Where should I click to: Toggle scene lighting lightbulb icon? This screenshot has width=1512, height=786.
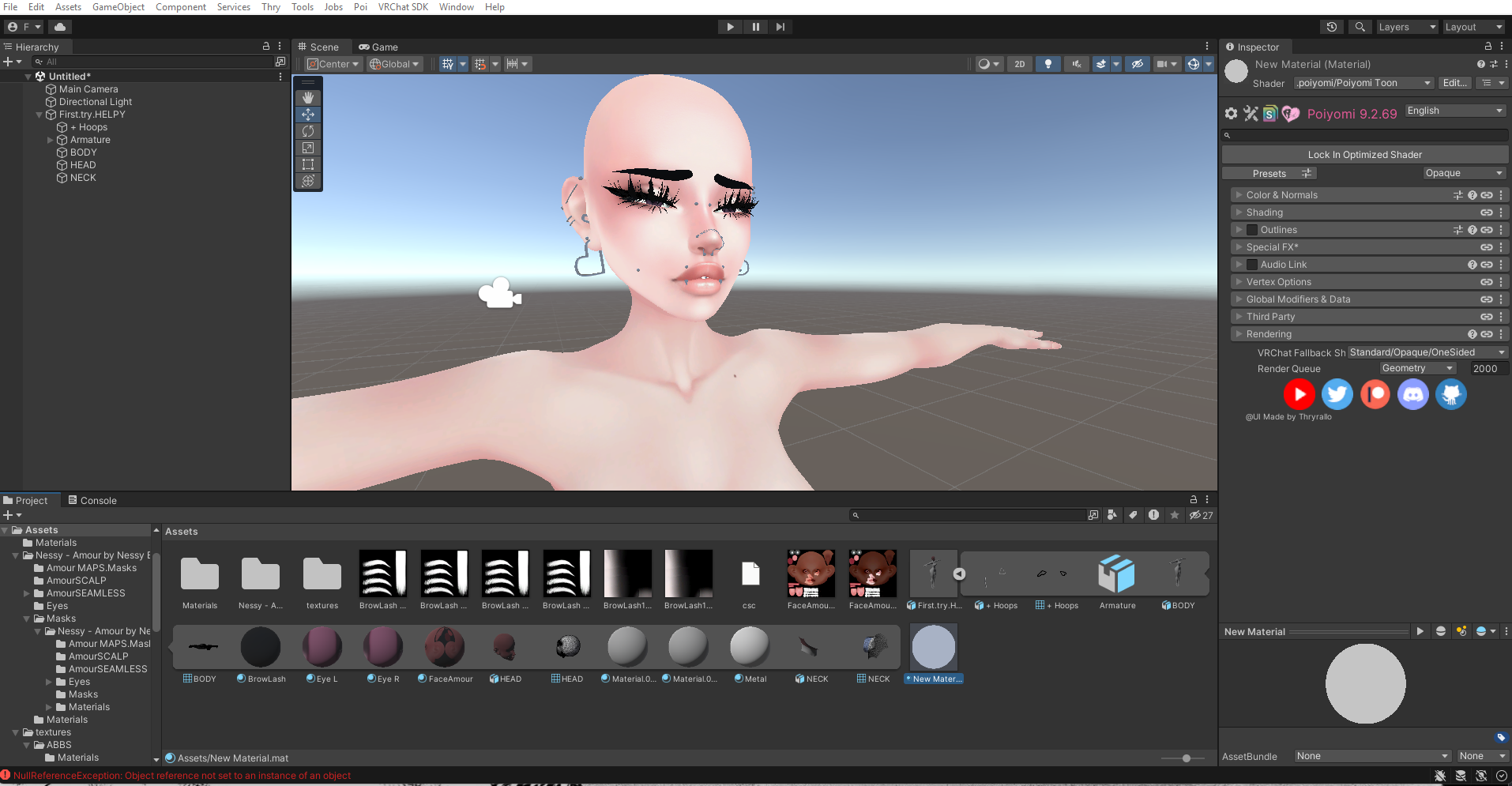(x=1048, y=64)
